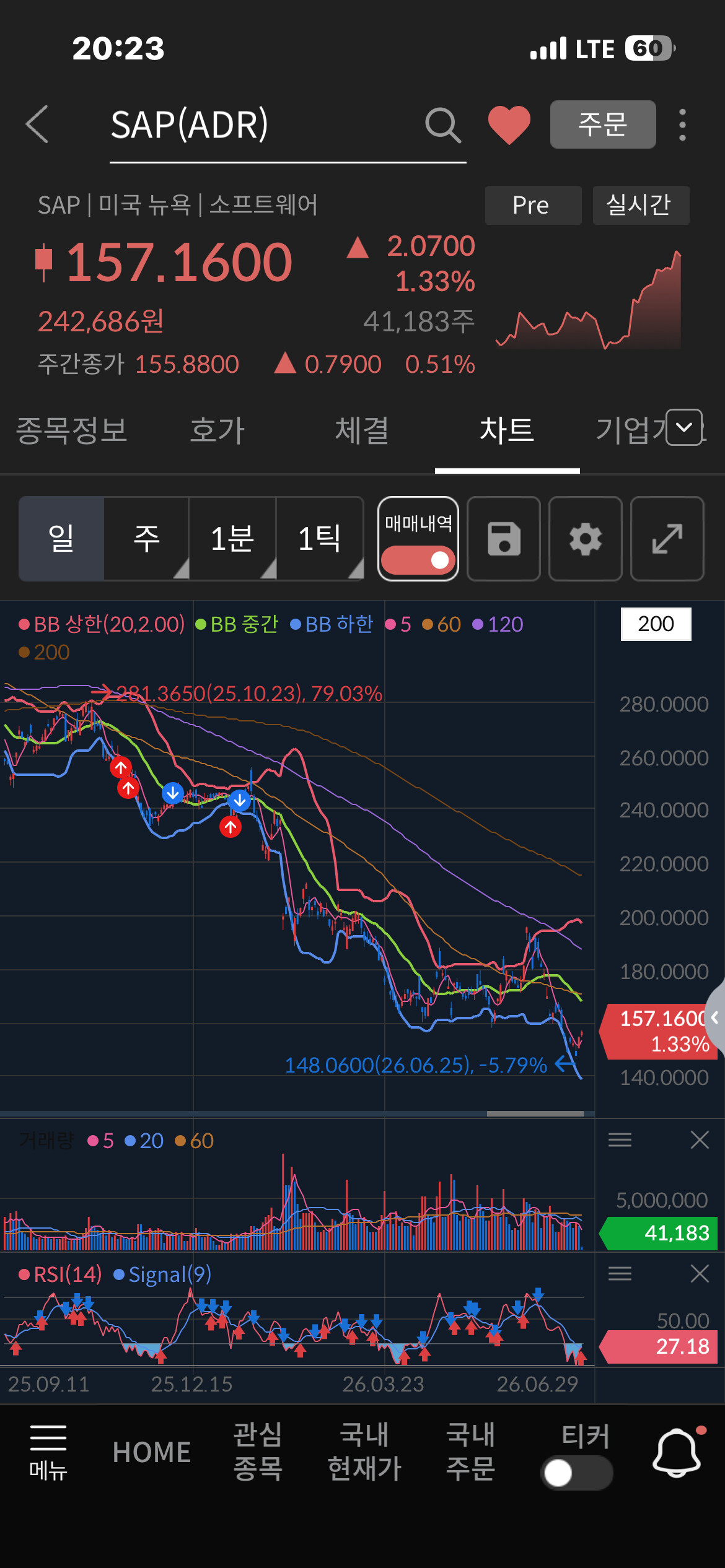The width and height of the screenshot is (725, 1568).
Task: Open the mini price trend thumbnail
Action: click(589, 300)
